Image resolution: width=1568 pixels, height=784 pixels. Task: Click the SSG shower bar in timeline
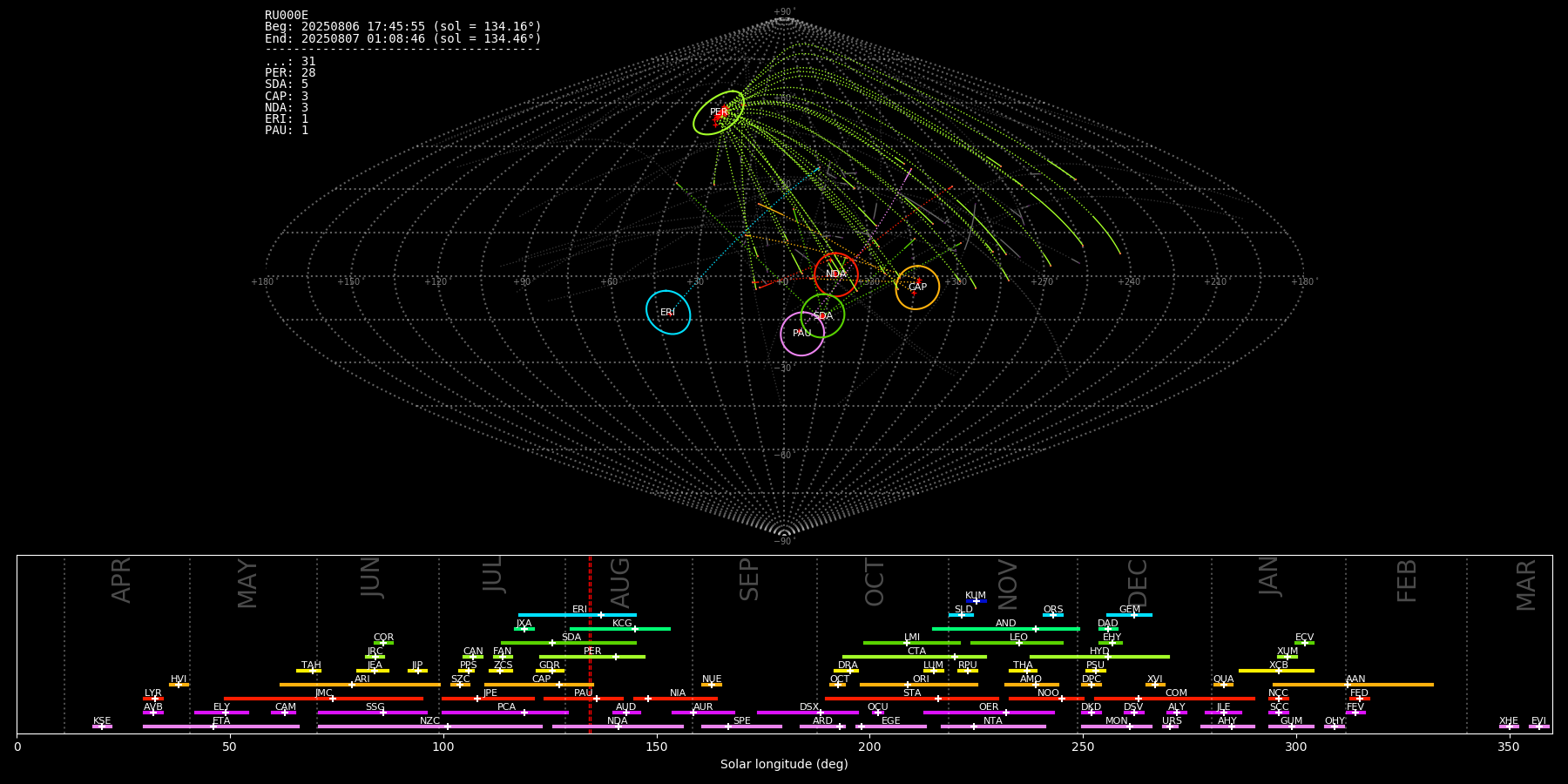(x=373, y=713)
